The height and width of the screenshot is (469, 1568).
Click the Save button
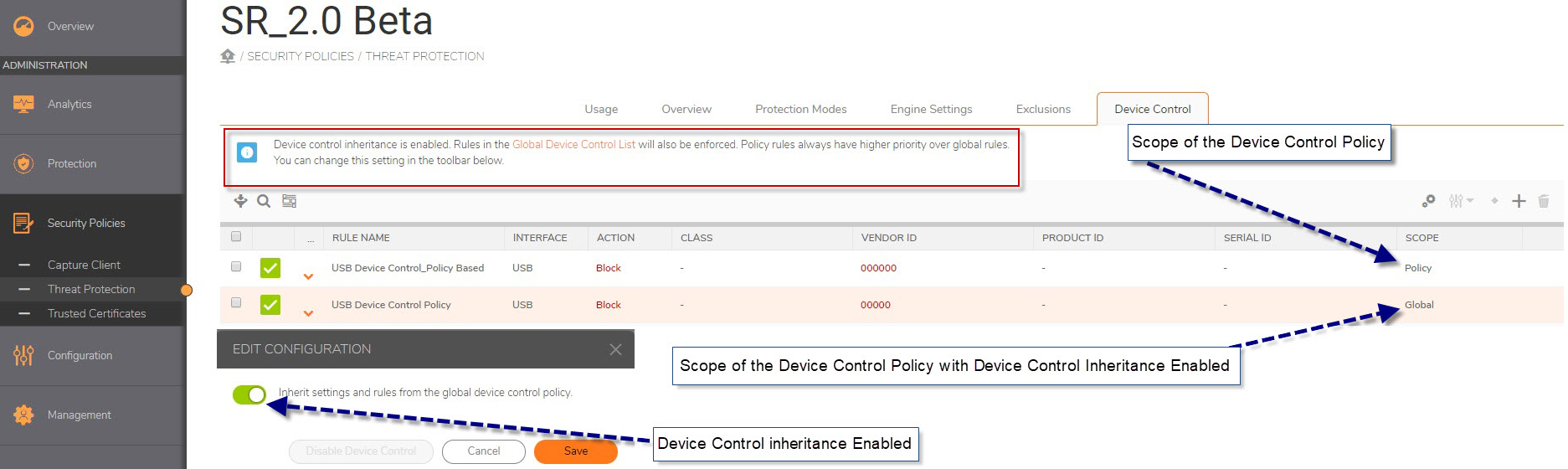(x=576, y=451)
